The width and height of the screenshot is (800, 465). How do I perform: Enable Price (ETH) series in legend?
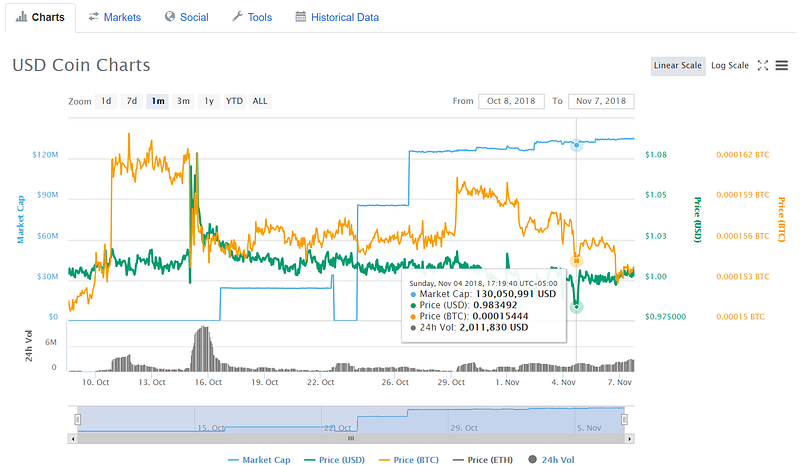pyautogui.click(x=483, y=460)
